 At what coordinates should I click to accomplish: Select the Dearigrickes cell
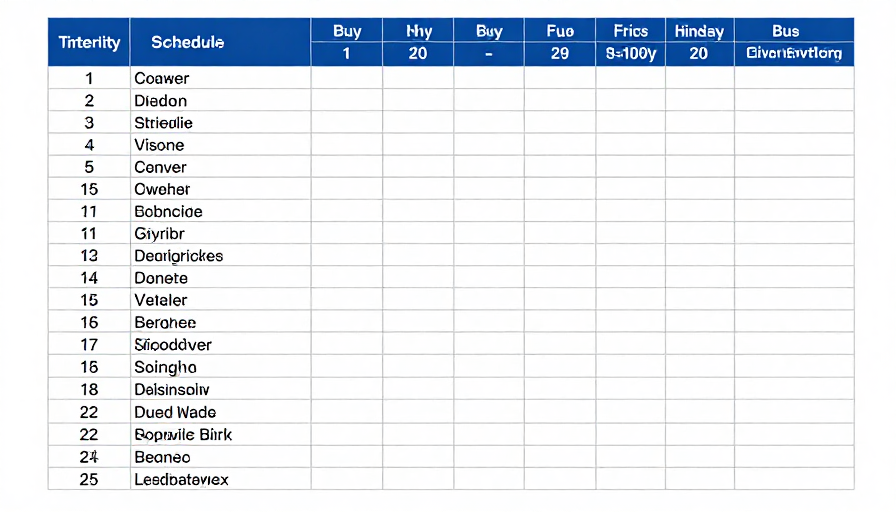pyautogui.click(x=221, y=255)
